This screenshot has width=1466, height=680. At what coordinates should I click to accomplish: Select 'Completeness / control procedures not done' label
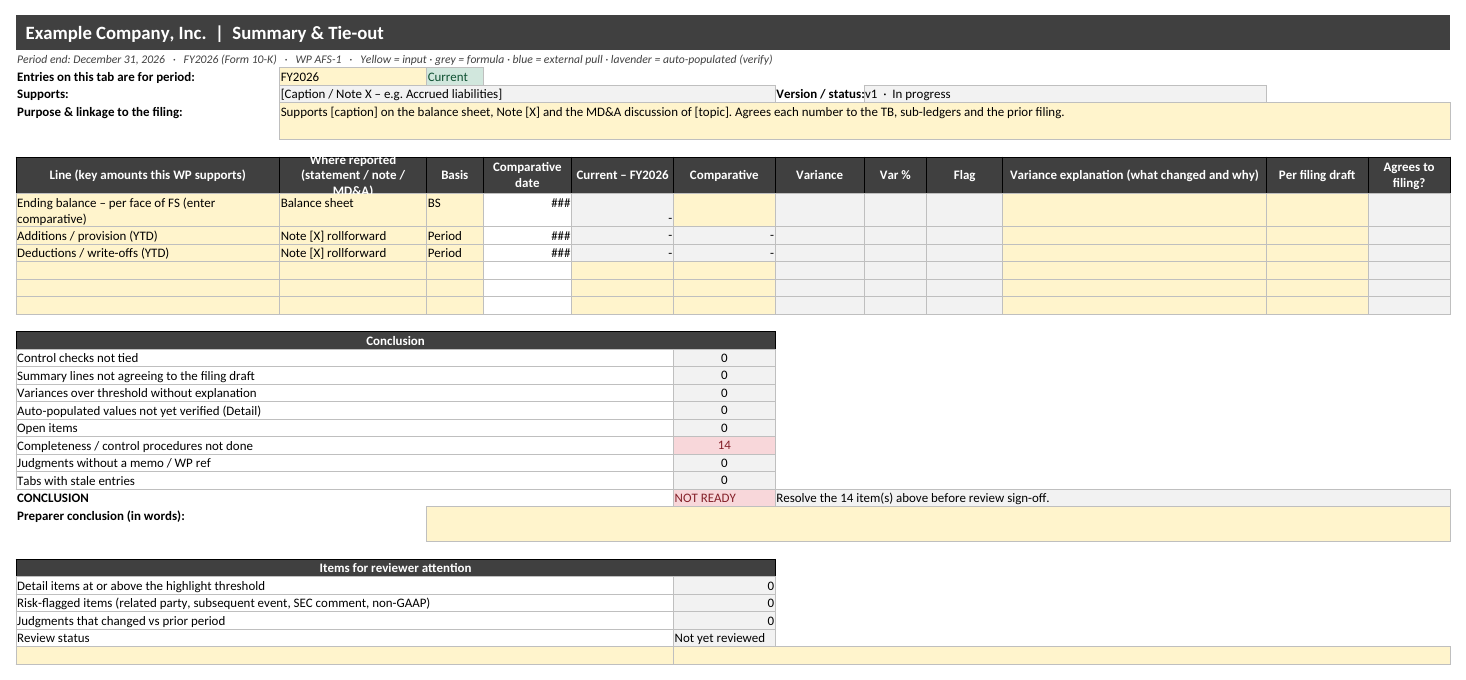pyautogui.click(x=345, y=445)
